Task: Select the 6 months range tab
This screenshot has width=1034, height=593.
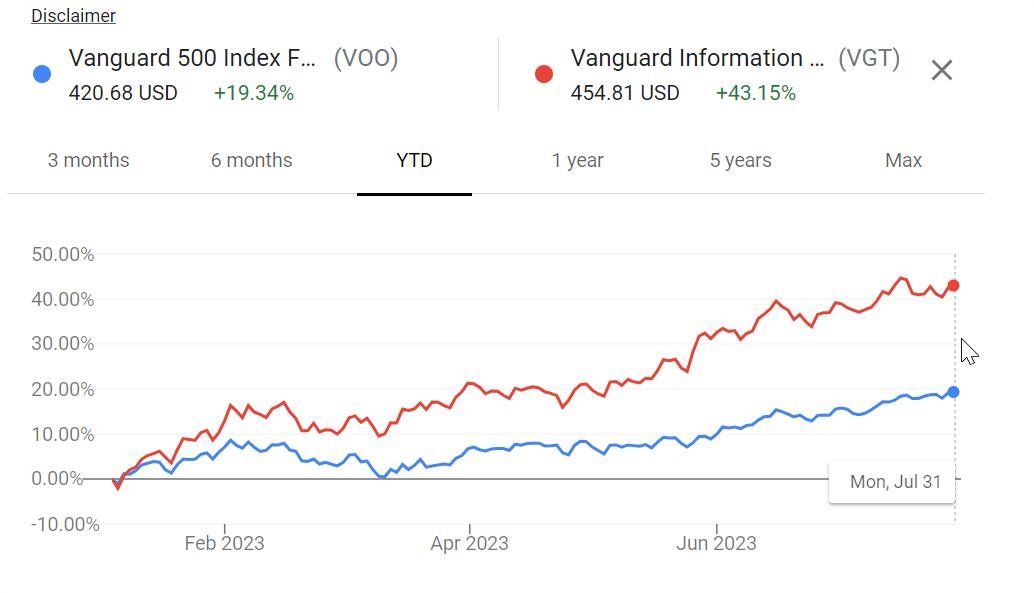Action: (x=251, y=160)
